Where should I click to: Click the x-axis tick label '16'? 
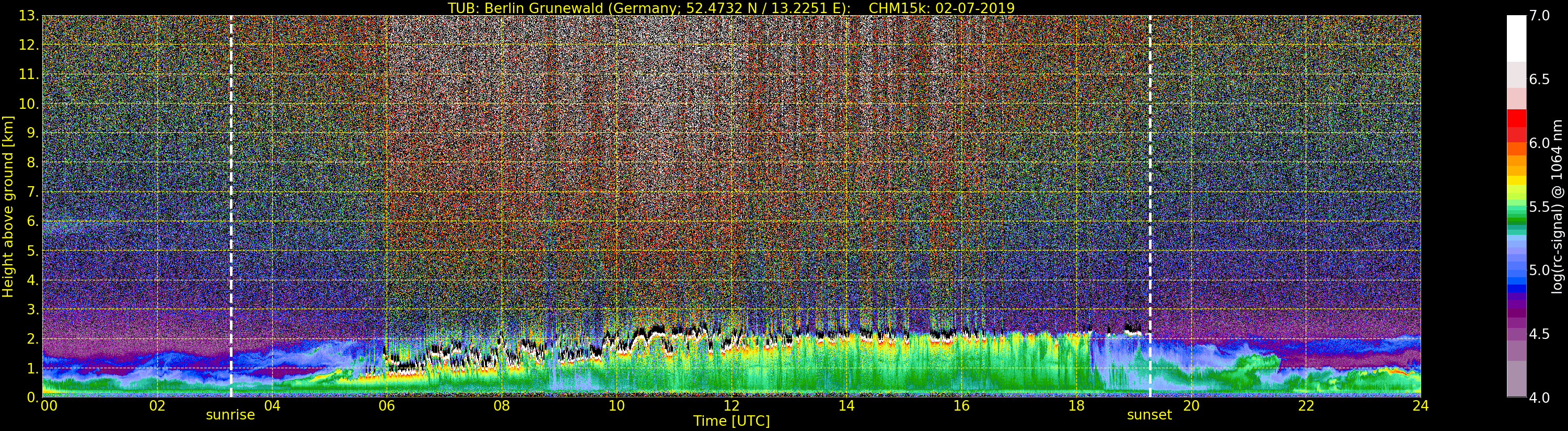pos(961,406)
